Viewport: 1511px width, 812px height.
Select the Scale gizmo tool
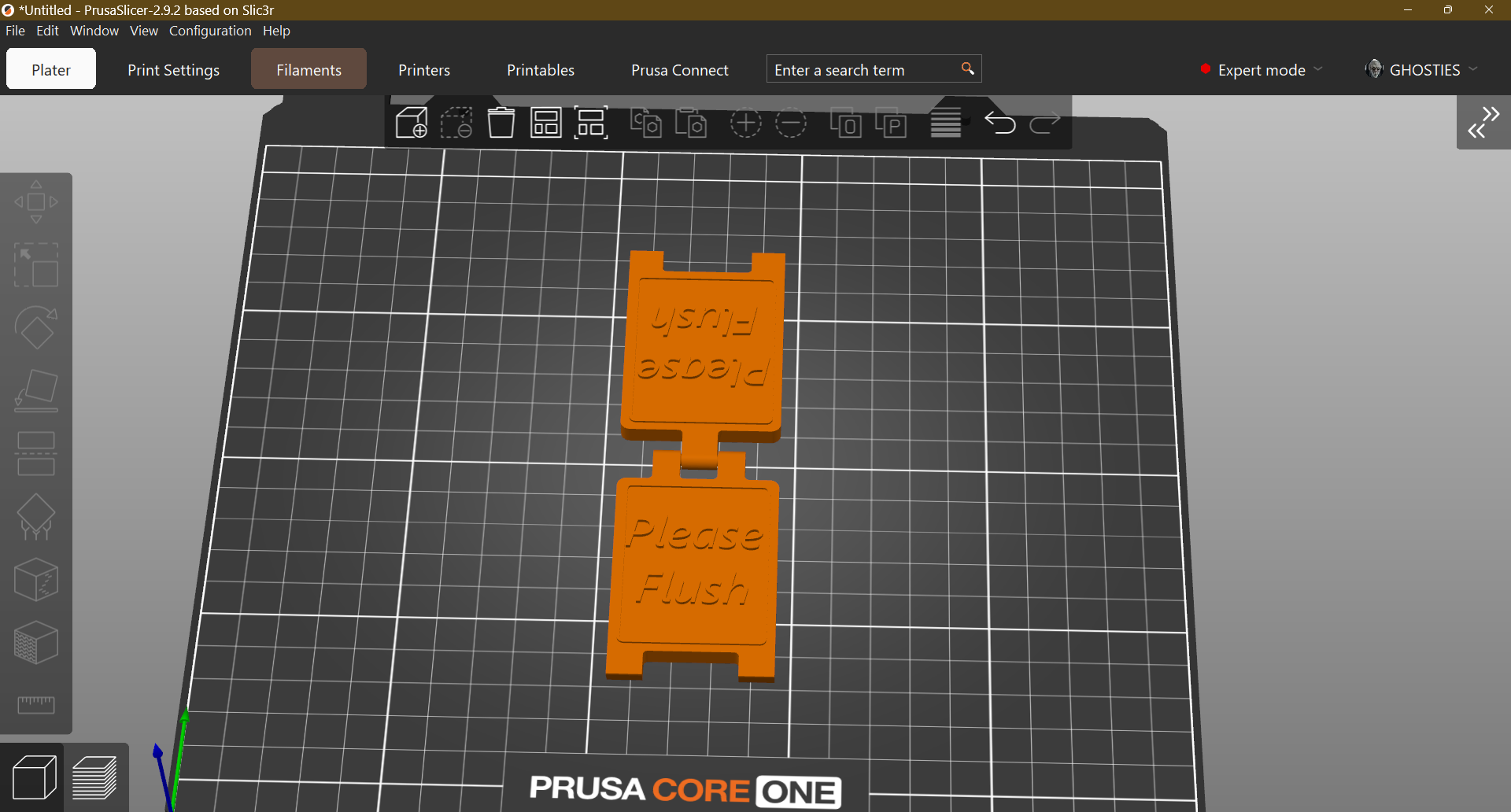coord(36,265)
